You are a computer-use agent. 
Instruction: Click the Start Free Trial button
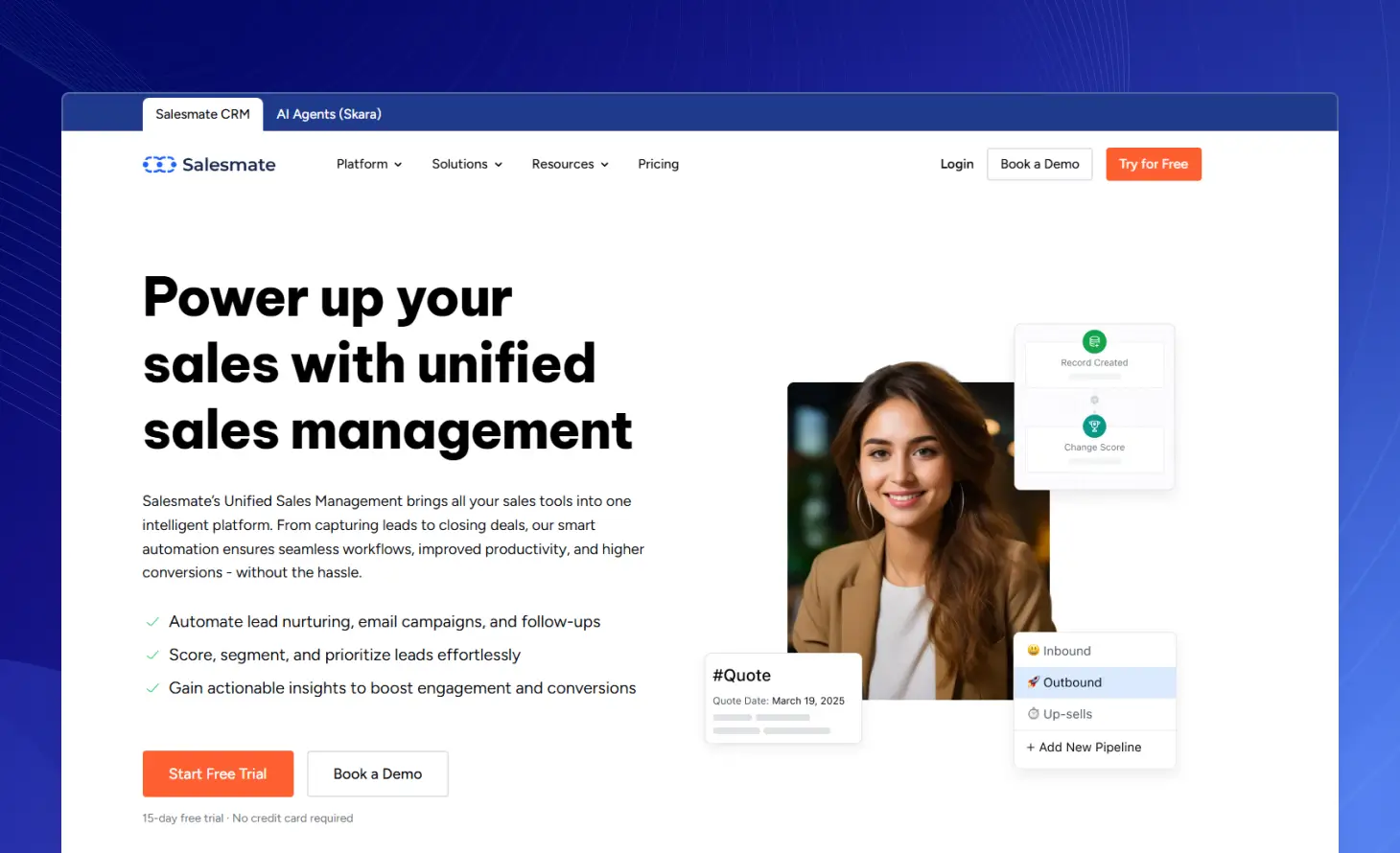(x=218, y=773)
